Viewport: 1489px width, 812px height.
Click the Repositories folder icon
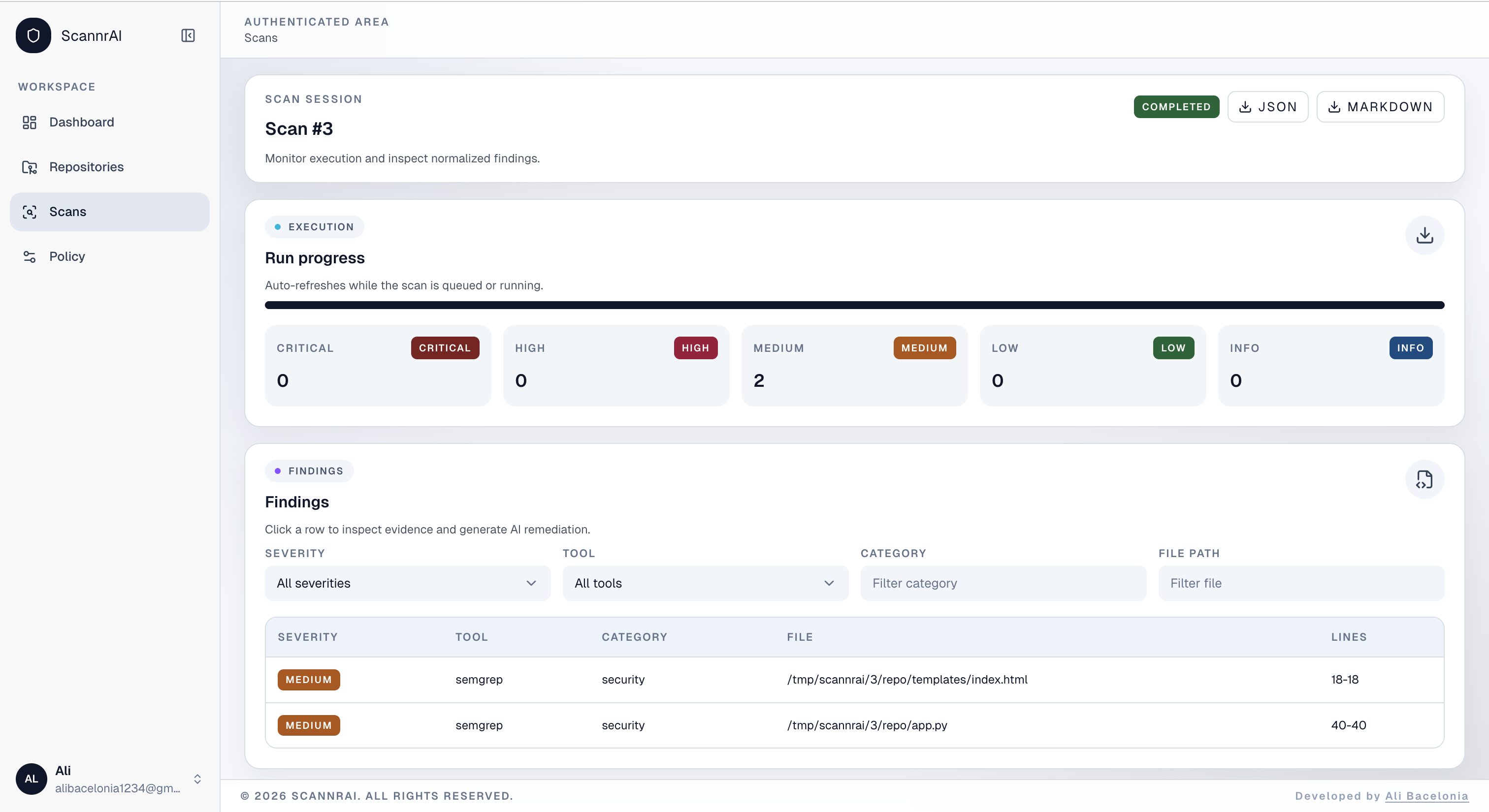point(30,167)
